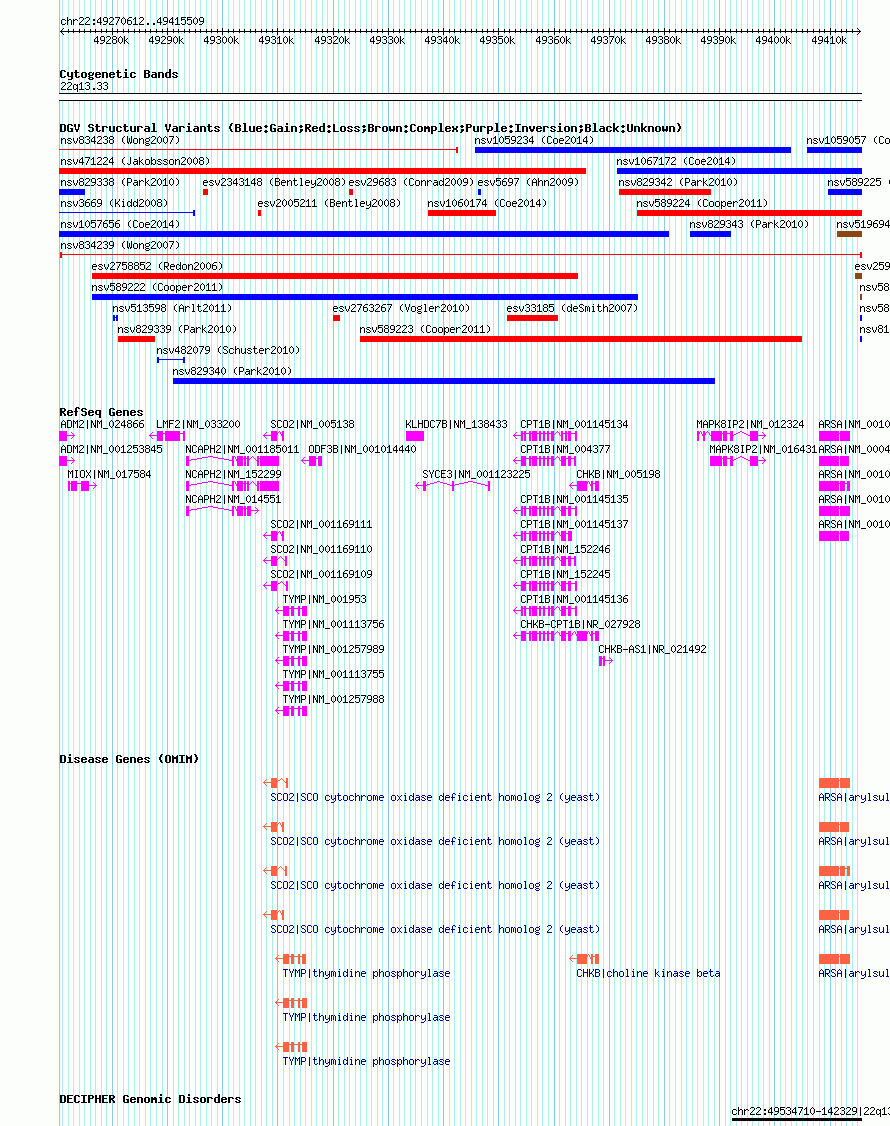Image resolution: width=890 pixels, height=1126 pixels.
Task: Open the TYMP|NM_001953 gene label
Action: 325,599
